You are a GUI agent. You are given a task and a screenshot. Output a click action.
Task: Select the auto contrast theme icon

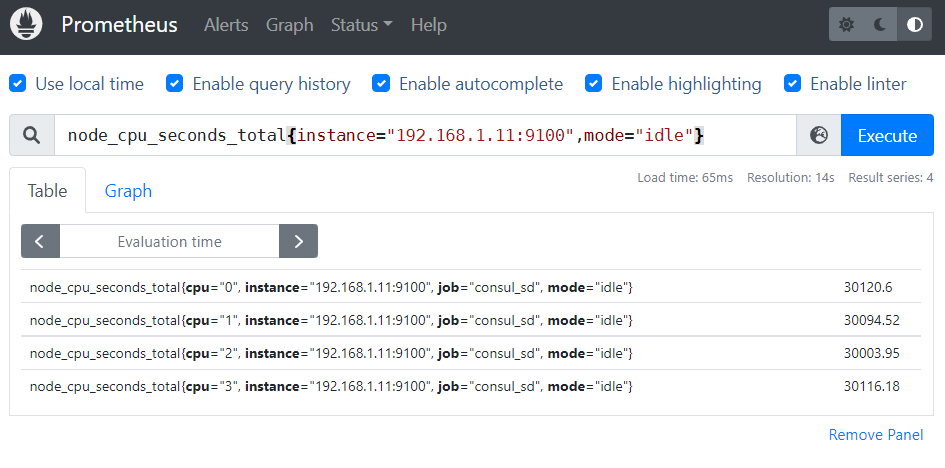tap(914, 25)
